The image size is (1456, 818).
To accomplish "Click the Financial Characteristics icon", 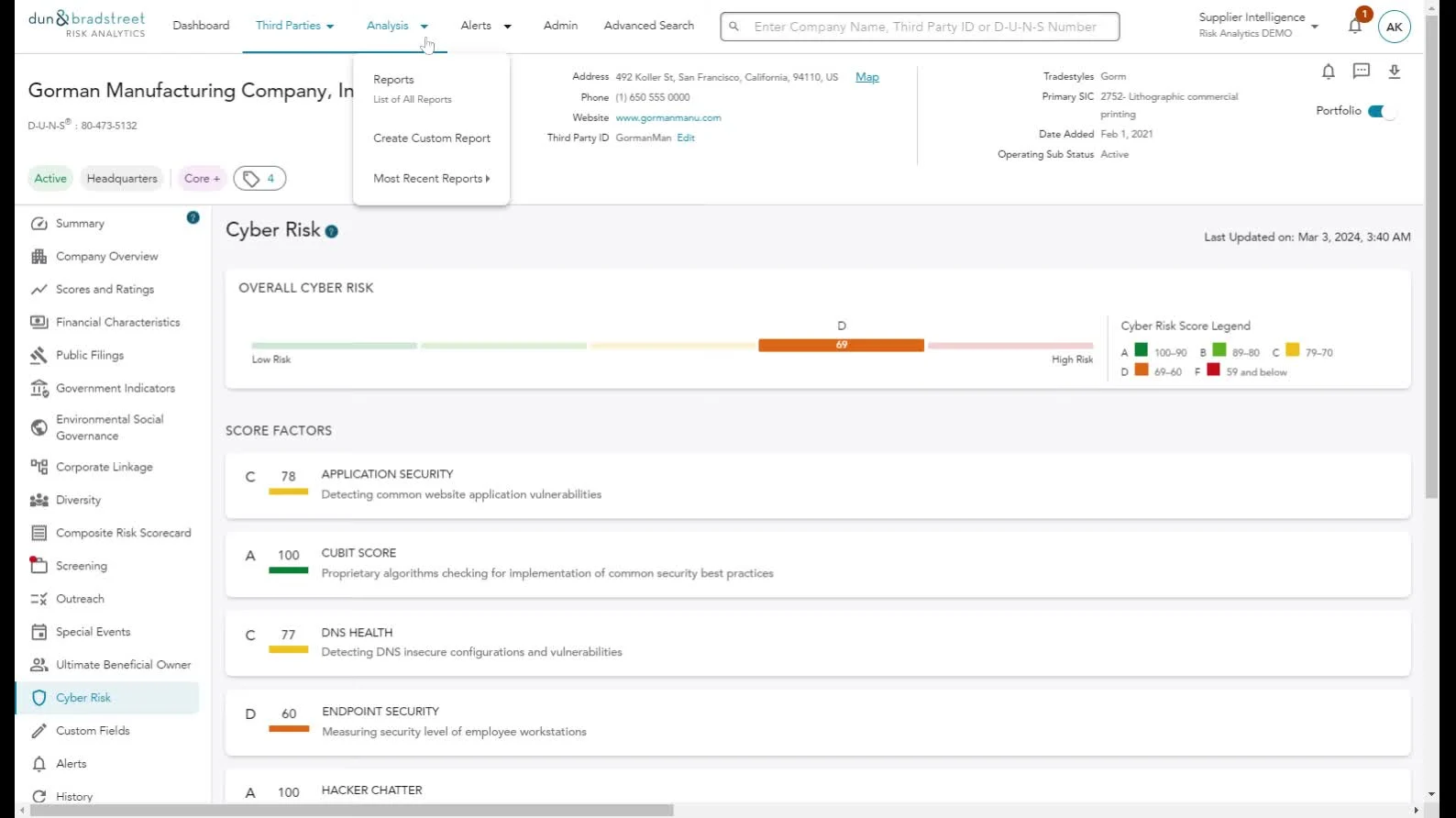I will point(39,323).
